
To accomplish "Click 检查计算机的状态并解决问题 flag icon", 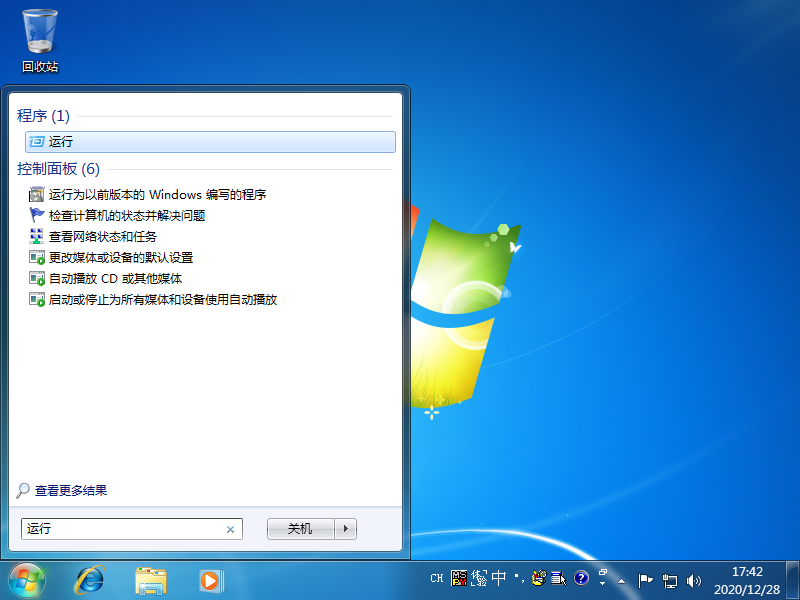I will click(x=37, y=215).
